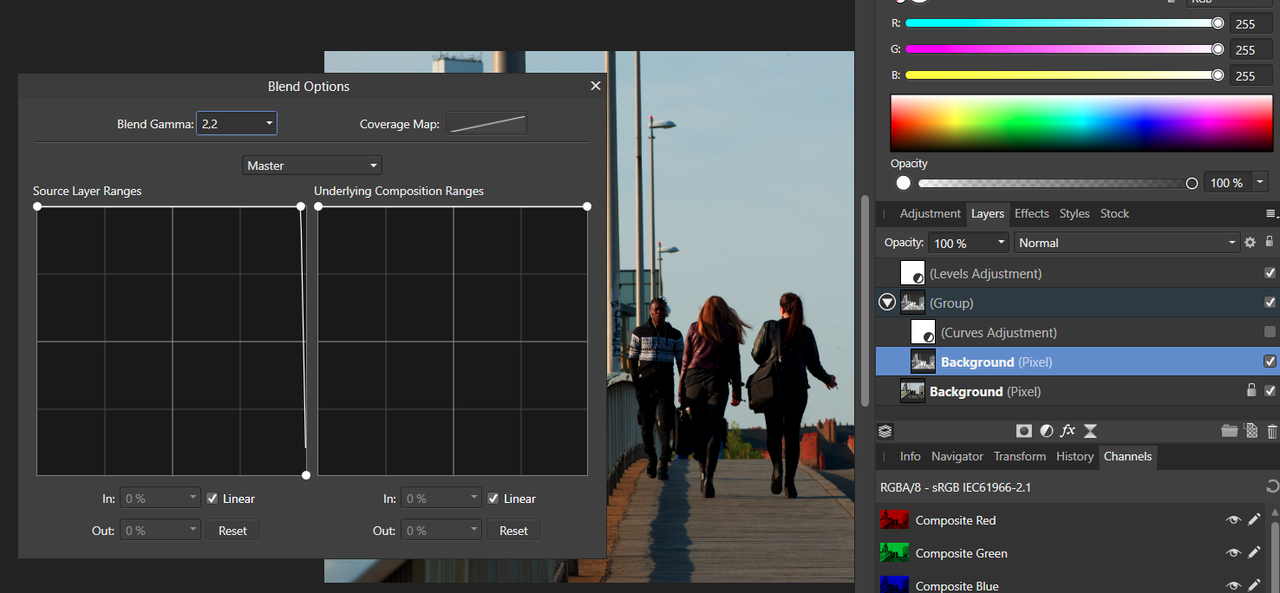The width and height of the screenshot is (1280, 593).
Task: Add a mask layer from Layers panel
Action: (1024, 431)
